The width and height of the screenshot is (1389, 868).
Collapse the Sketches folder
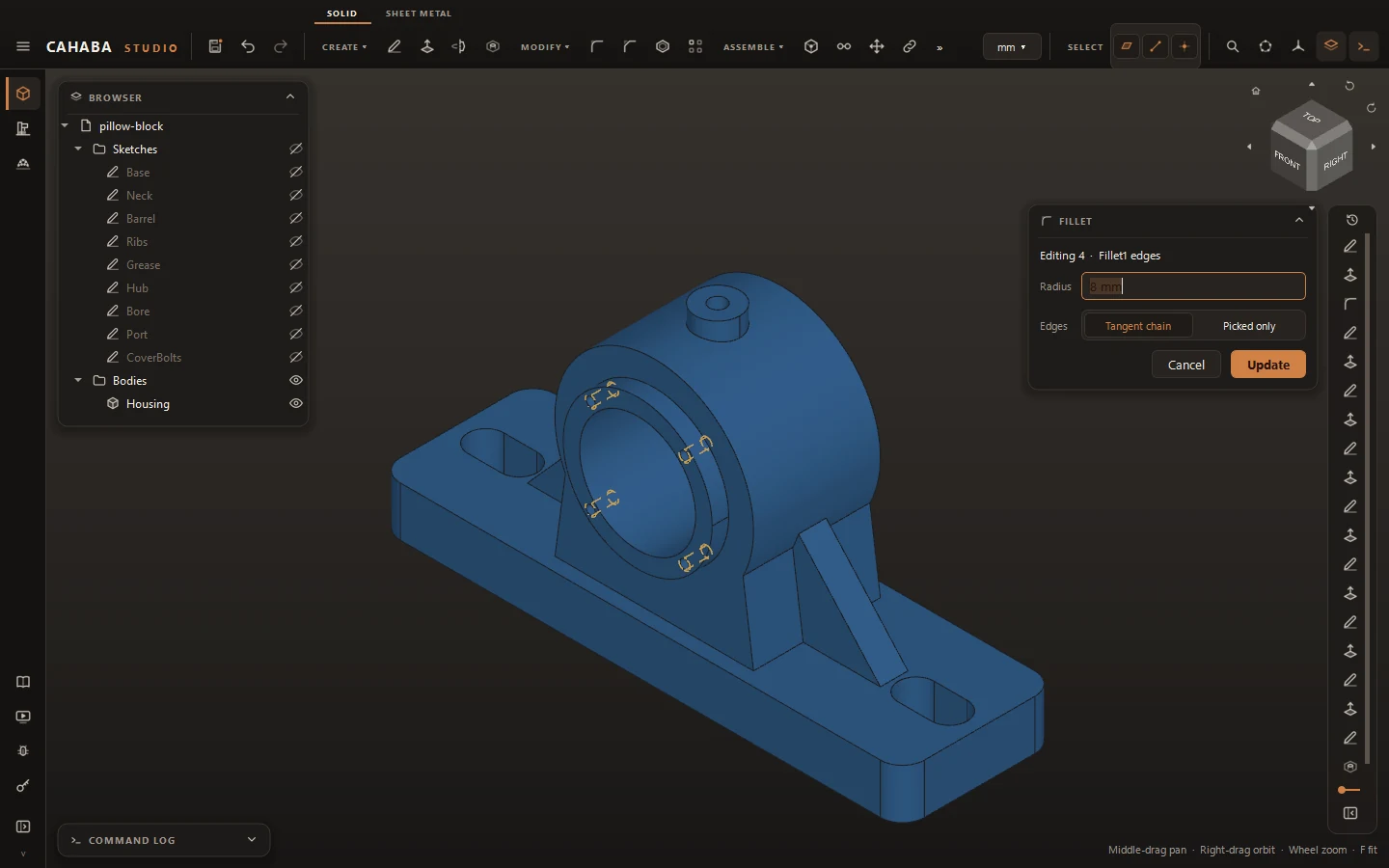pos(78,149)
